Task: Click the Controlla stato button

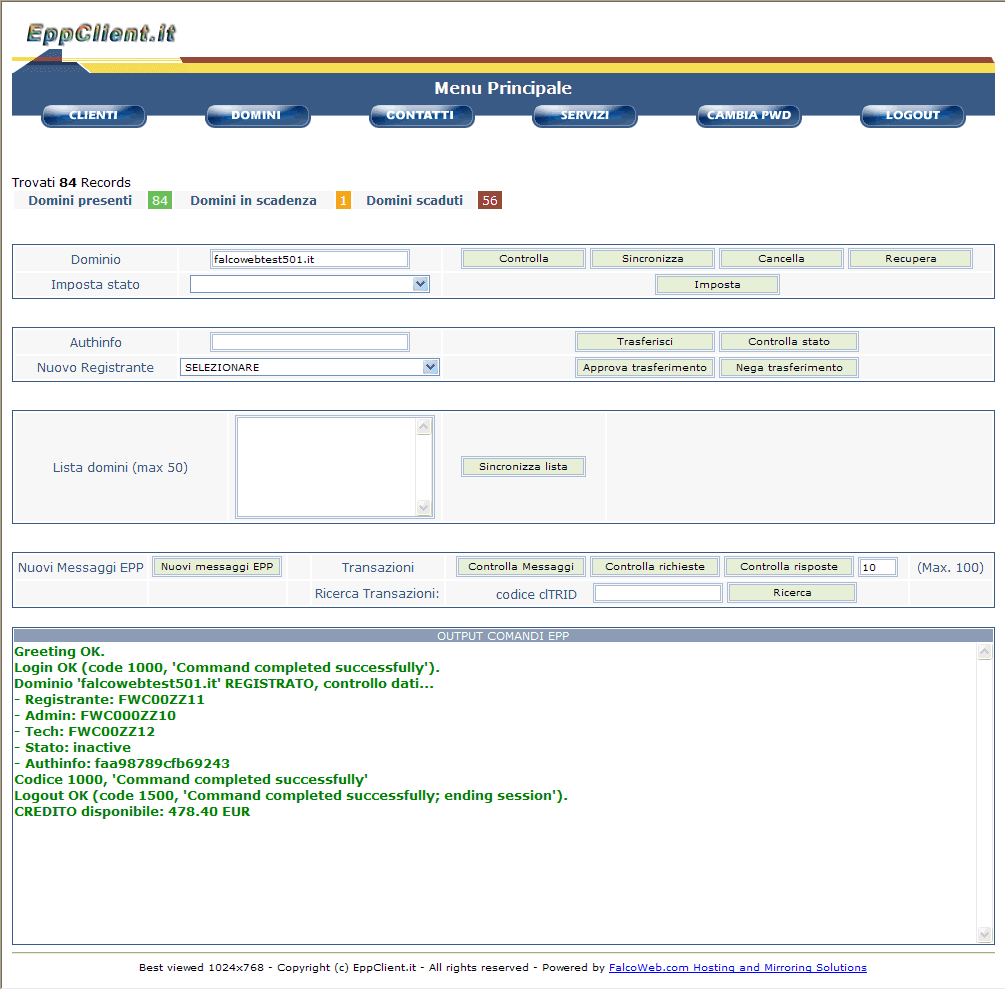Action: [789, 342]
